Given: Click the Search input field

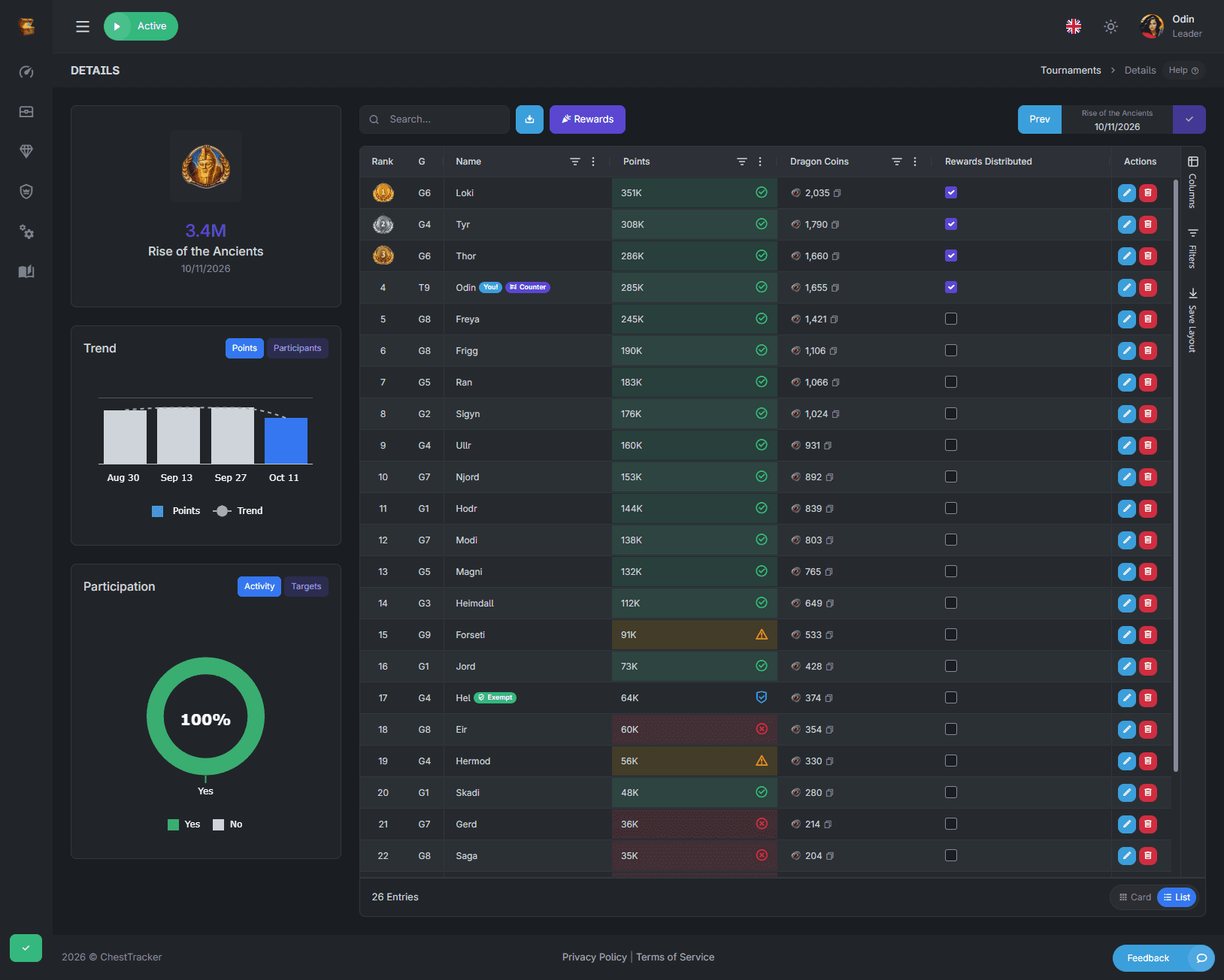Looking at the screenshot, I should pyautogui.click(x=435, y=119).
